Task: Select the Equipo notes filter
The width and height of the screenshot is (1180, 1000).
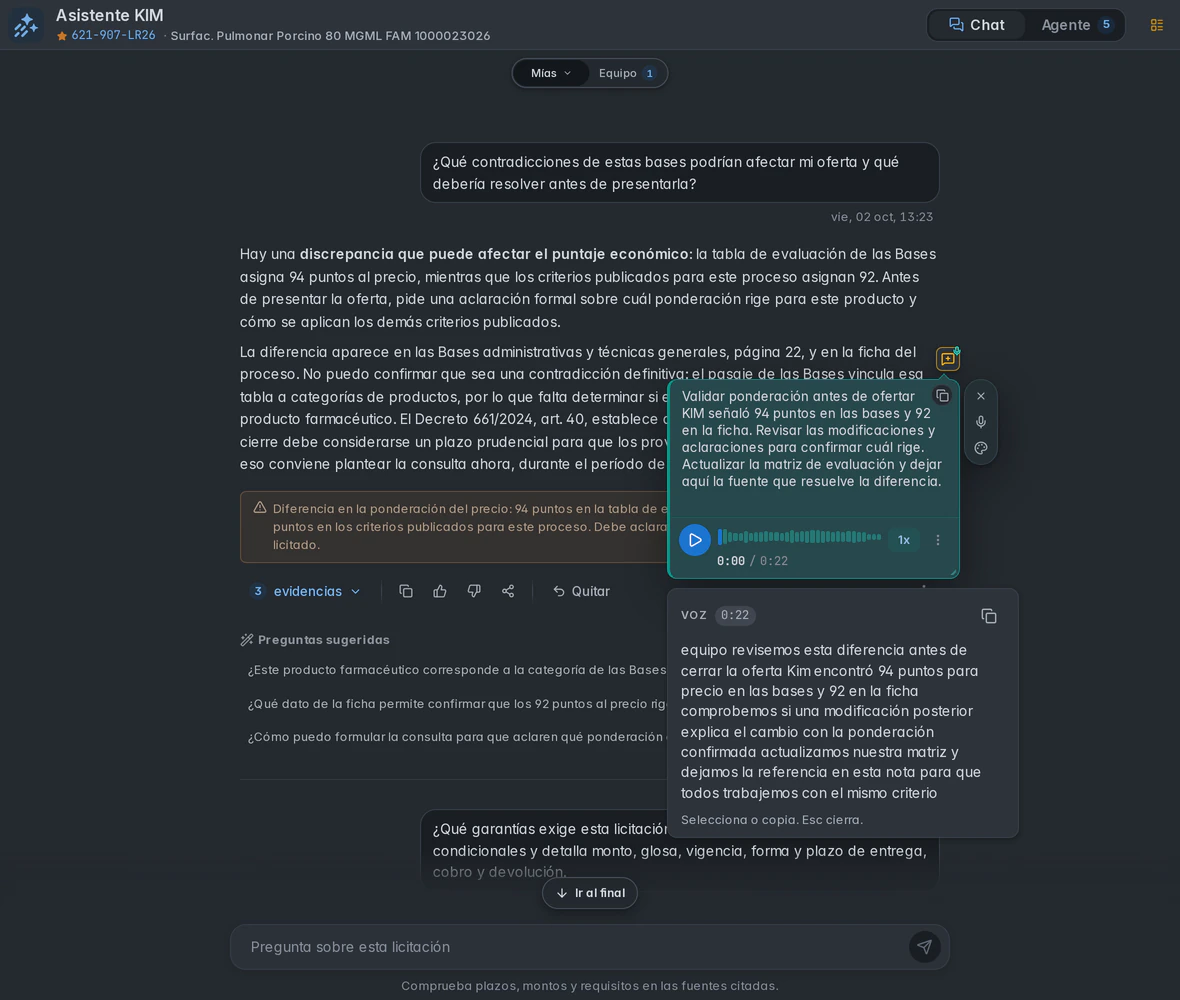Action: tap(626, 73)
